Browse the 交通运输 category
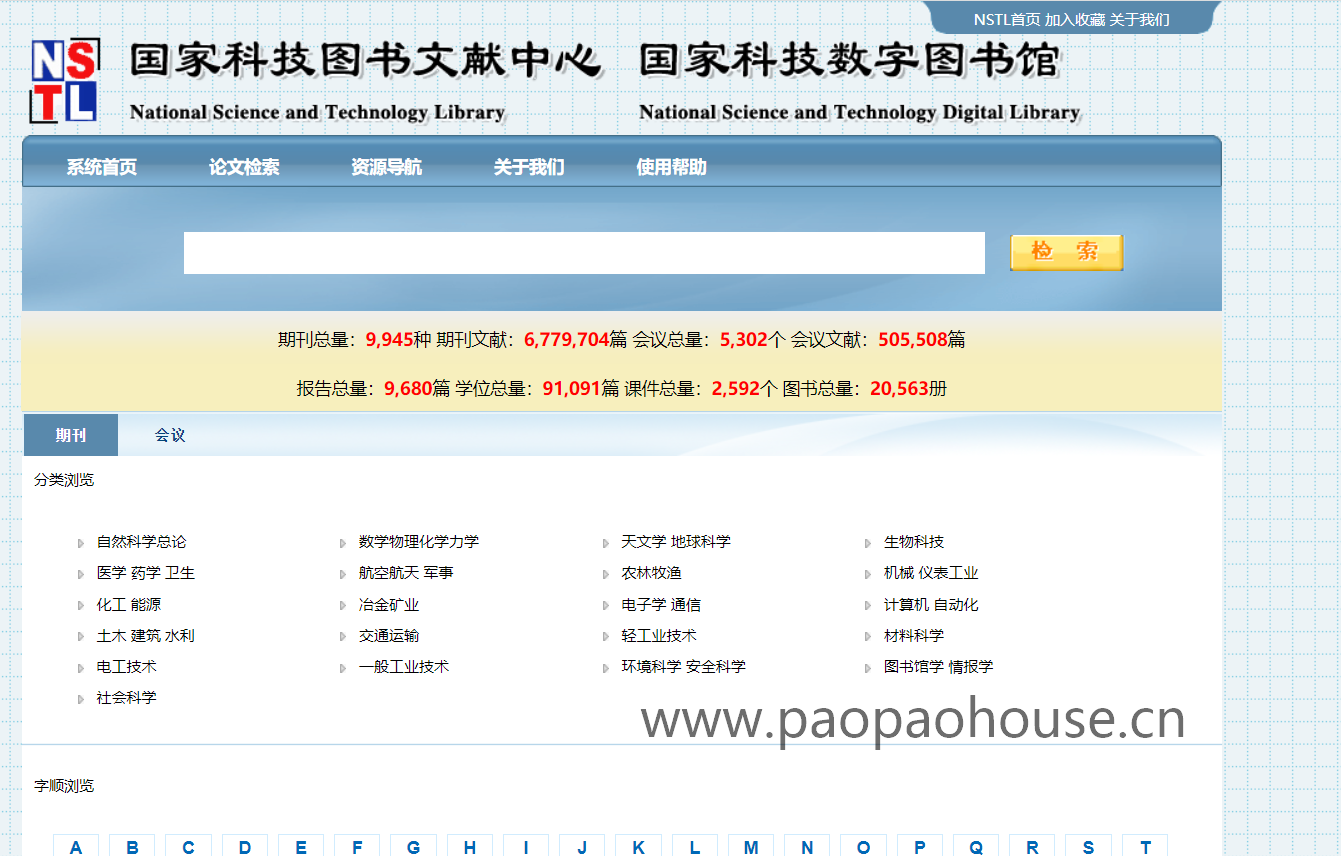The height and width of the screenshot is (856, 1341). point(389,636)
